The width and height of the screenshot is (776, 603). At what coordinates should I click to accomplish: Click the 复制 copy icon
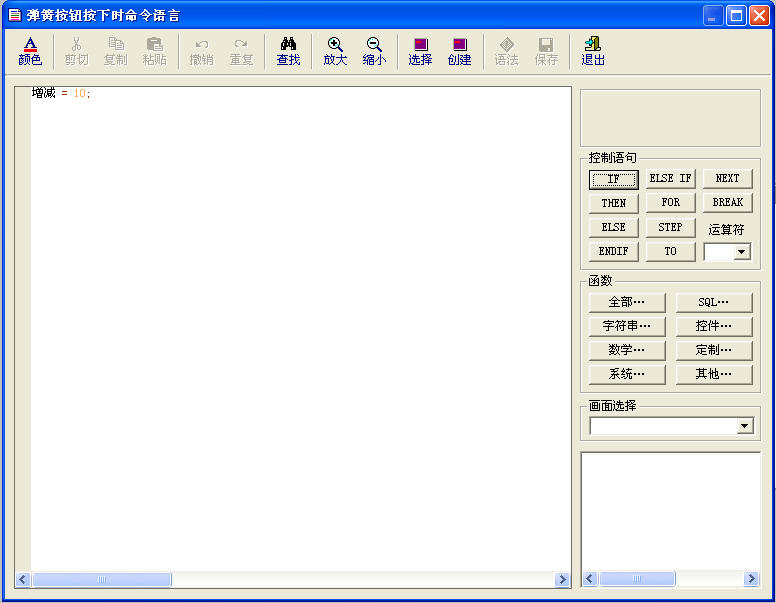click(116, 51)
